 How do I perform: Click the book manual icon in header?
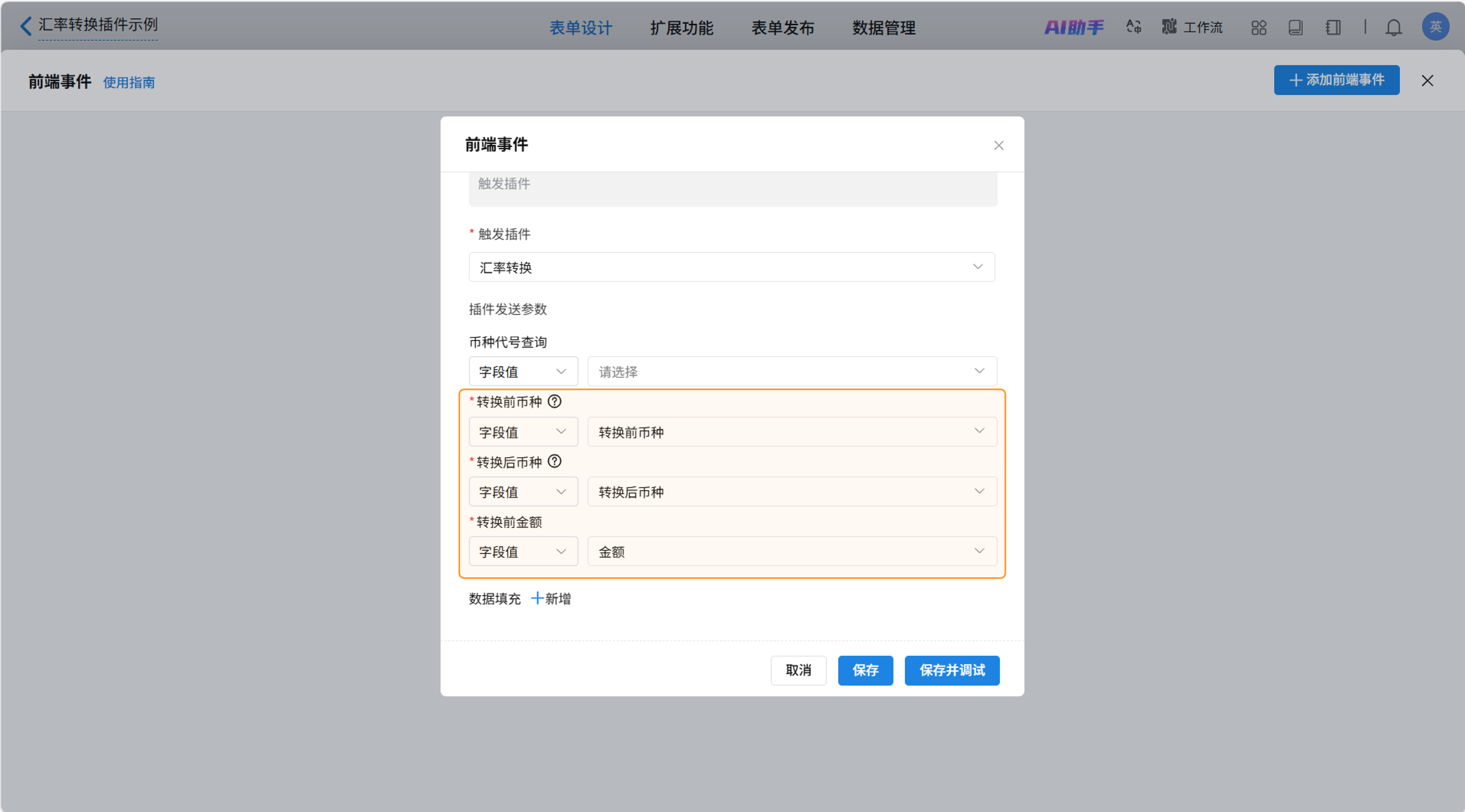point(1295,27)
